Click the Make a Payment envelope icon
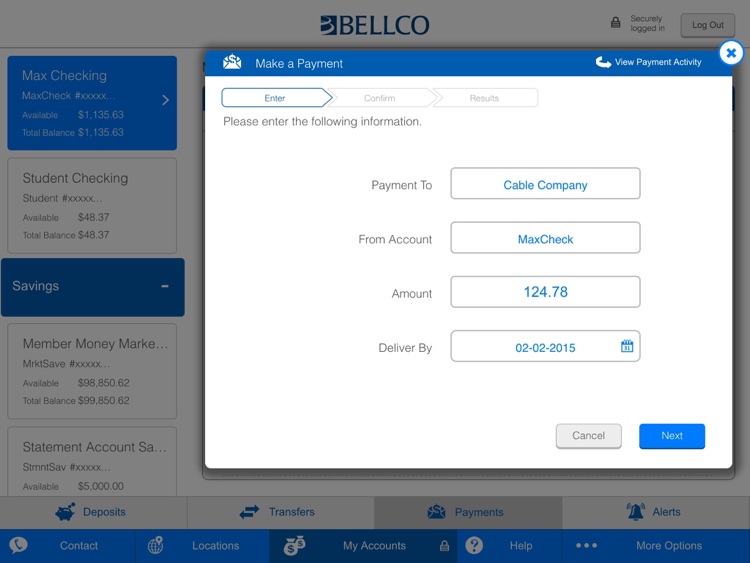Screen dimensions: 750x563 (232, 62)
